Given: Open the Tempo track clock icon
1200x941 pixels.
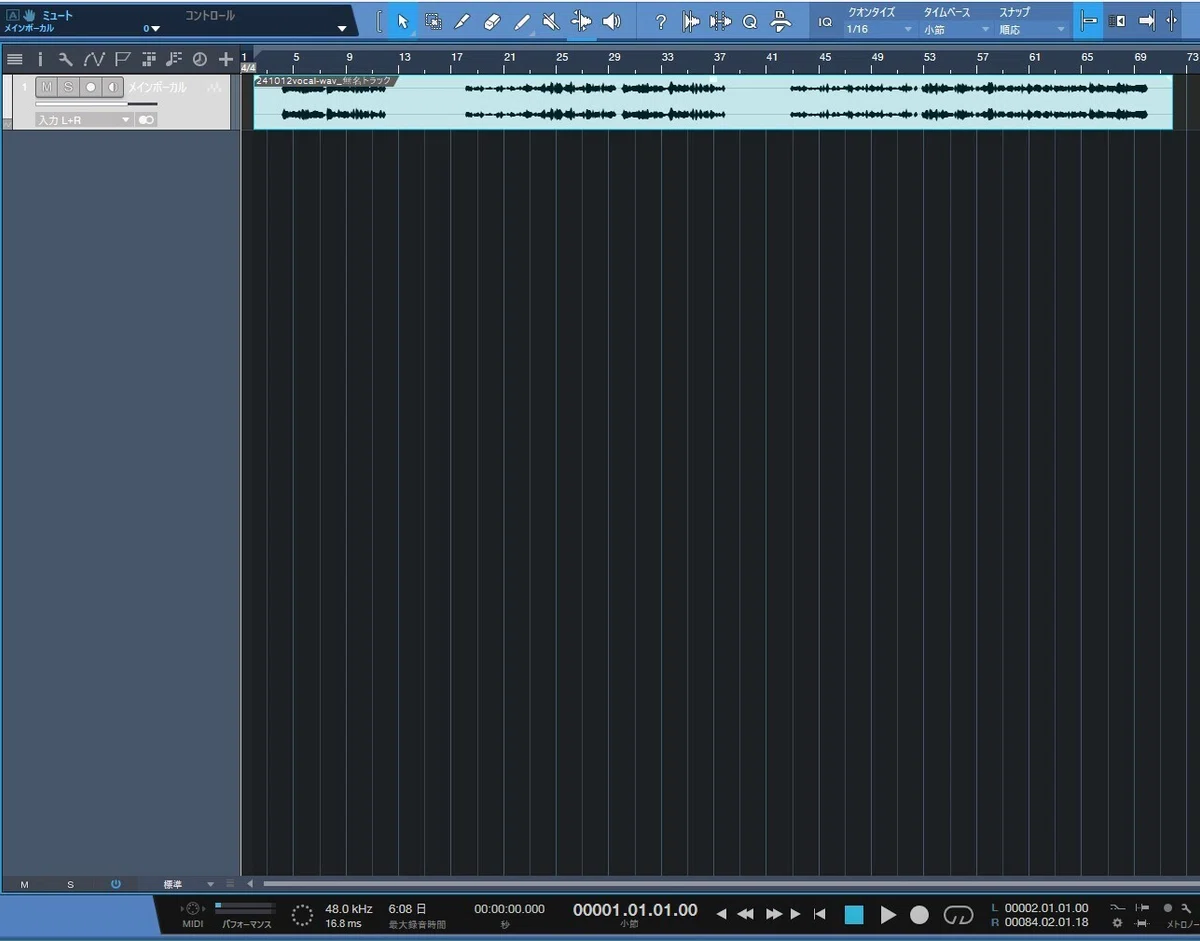Looking at the screenshot, I should (x=199, y=59).
